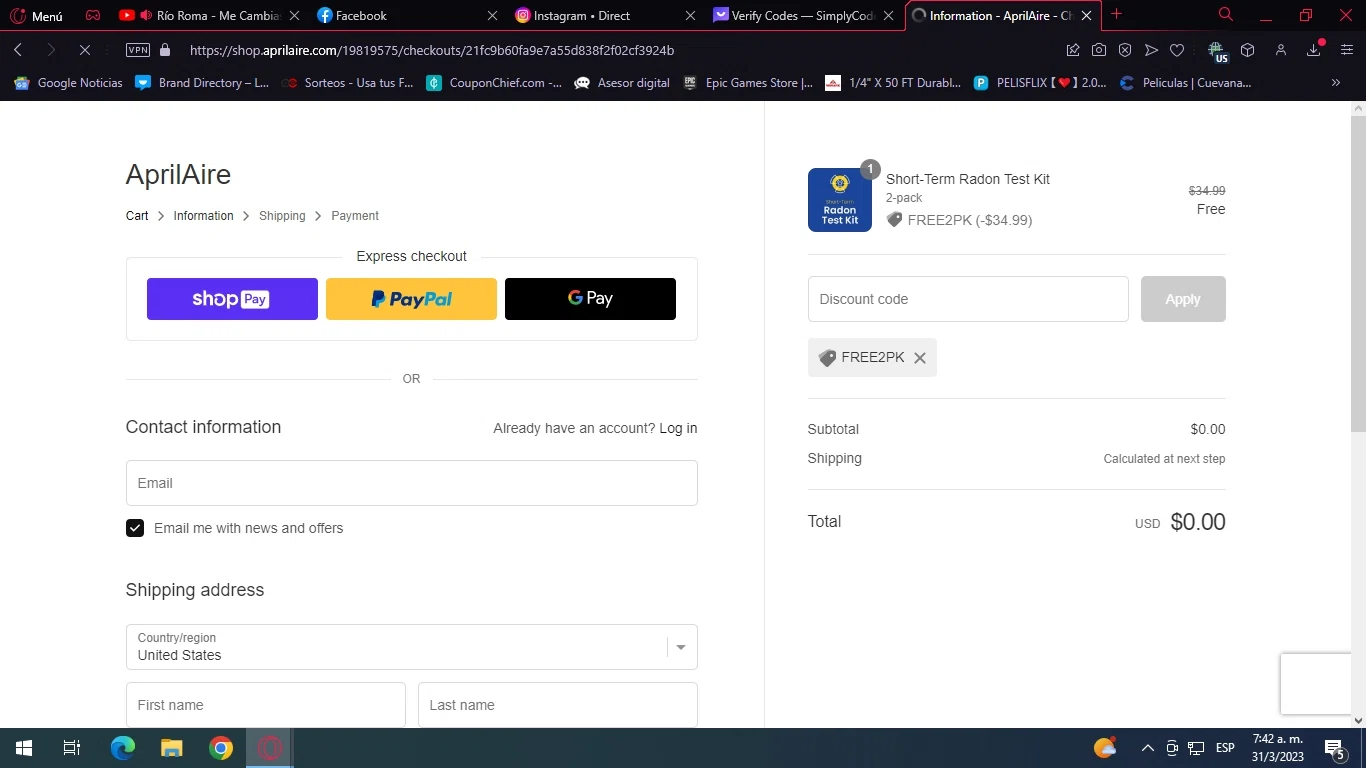Open the Peliculas Cuevana bookmark
Screen dimensions: 1366x768
coord(1185,83)
